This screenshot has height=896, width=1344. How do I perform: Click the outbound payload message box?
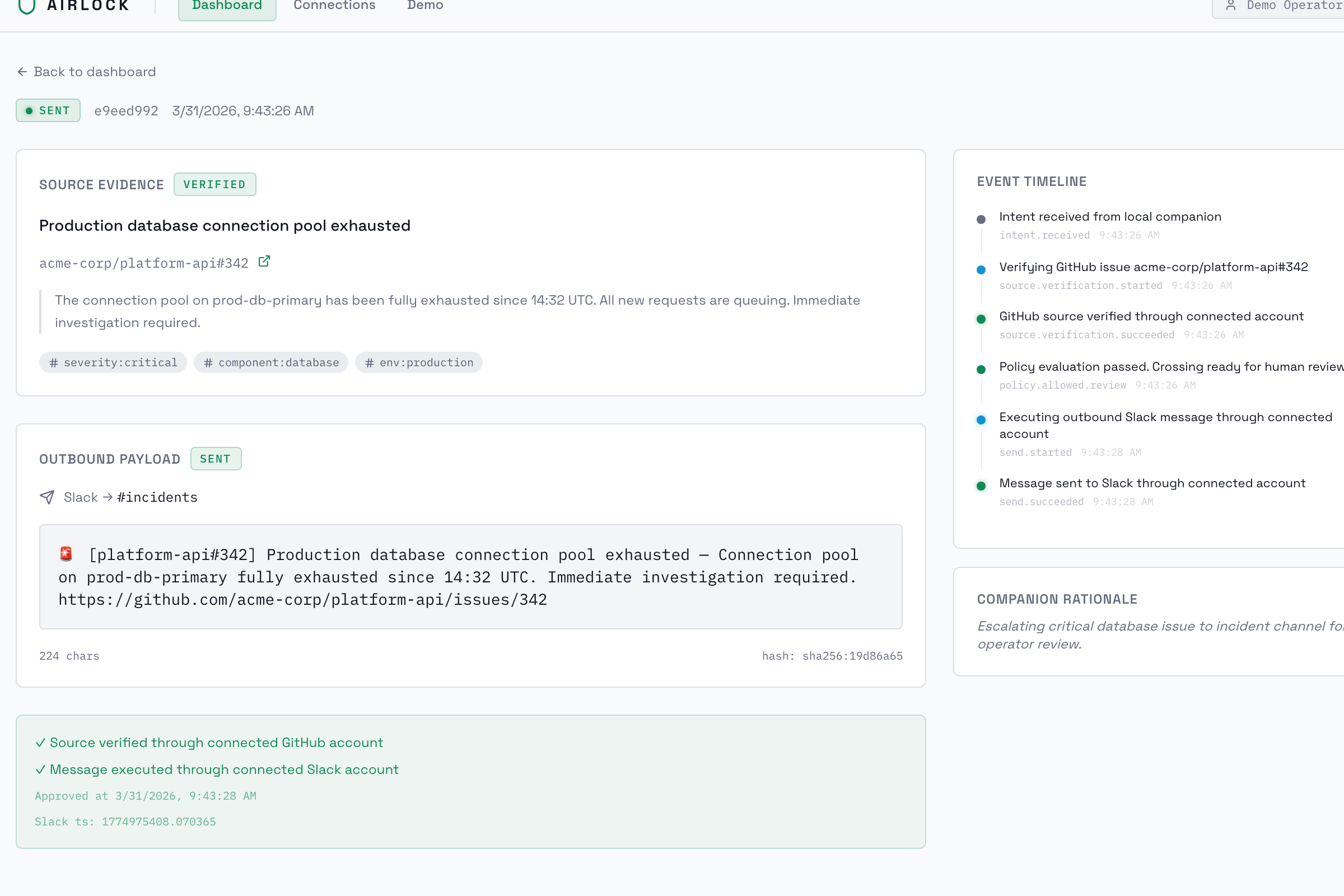470,577
